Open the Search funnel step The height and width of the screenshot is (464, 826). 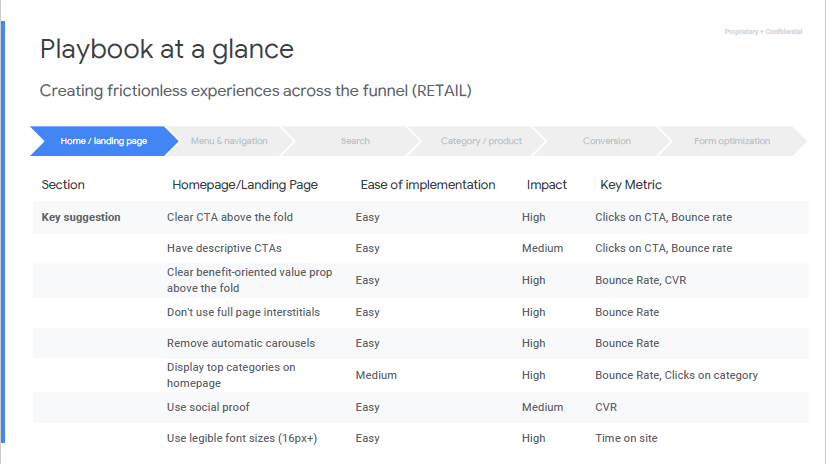tap(355, 141)
